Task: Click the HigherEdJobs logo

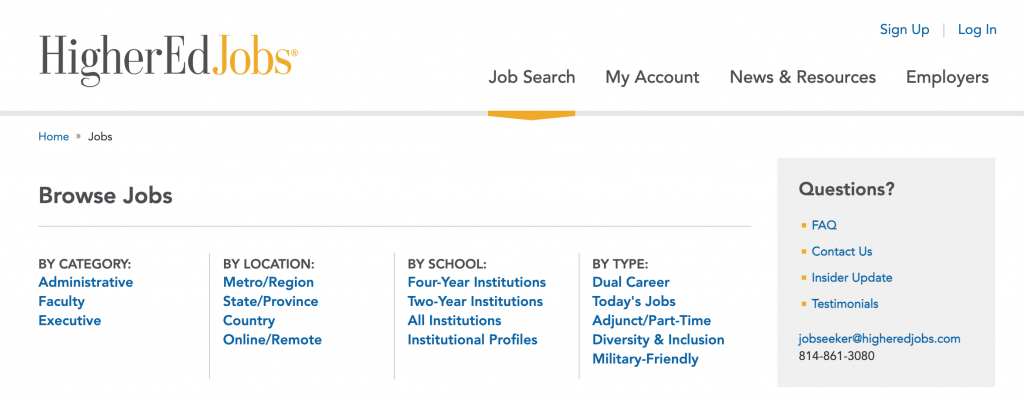Action: 168,59
